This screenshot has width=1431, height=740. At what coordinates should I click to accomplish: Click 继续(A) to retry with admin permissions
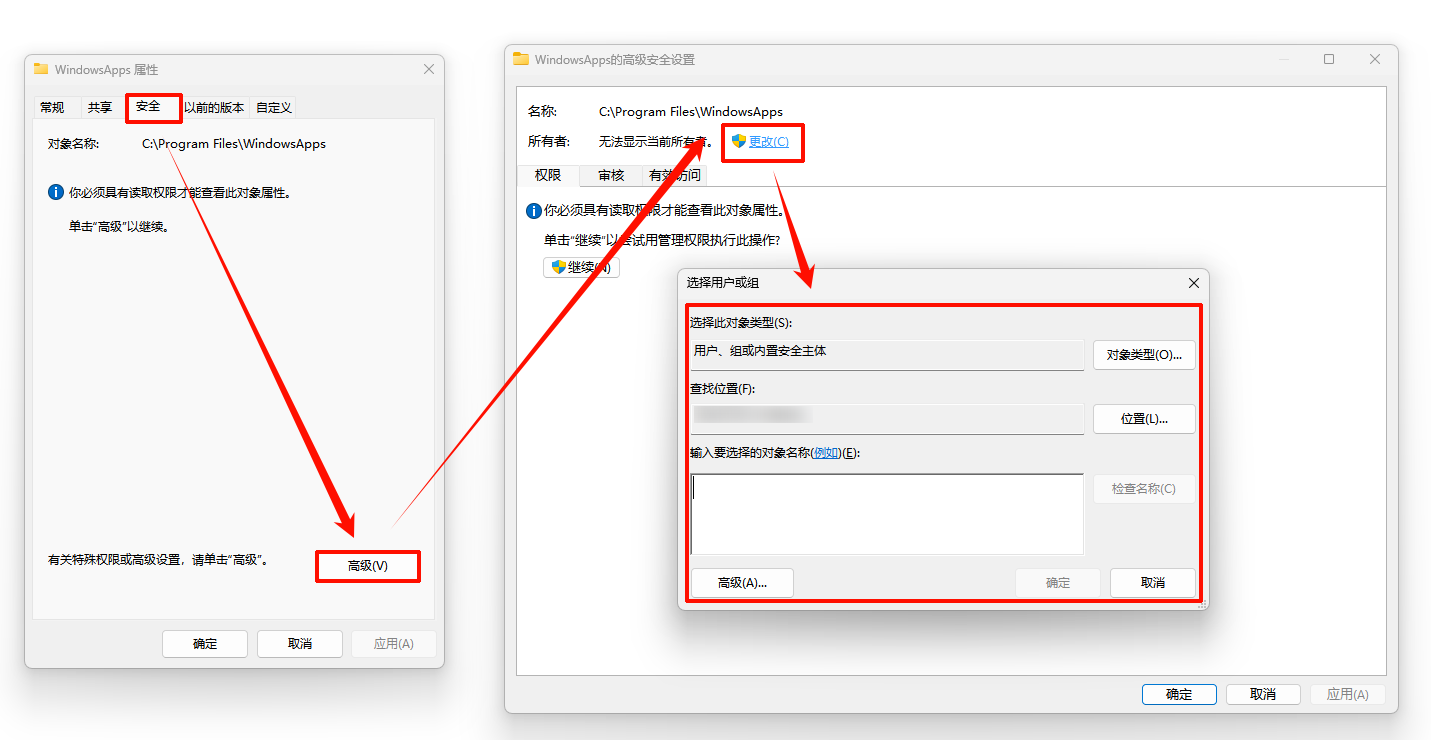(x=582, y=267)
